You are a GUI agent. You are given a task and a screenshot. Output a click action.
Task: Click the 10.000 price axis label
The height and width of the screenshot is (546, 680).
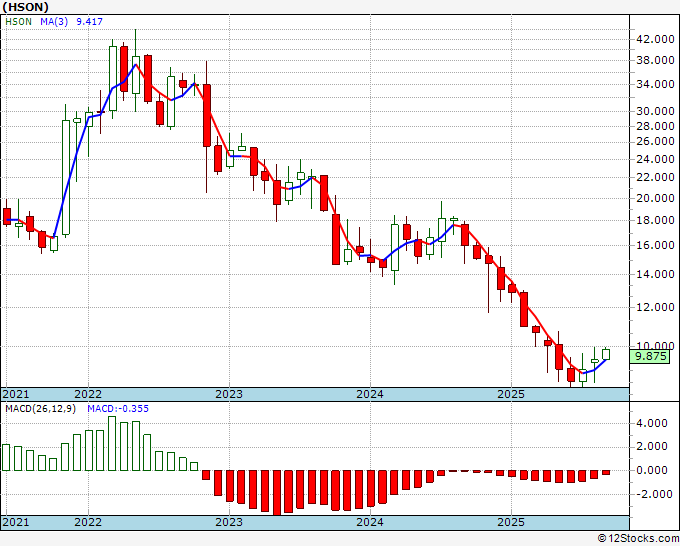pyautogui.click(x=656, y=346)
